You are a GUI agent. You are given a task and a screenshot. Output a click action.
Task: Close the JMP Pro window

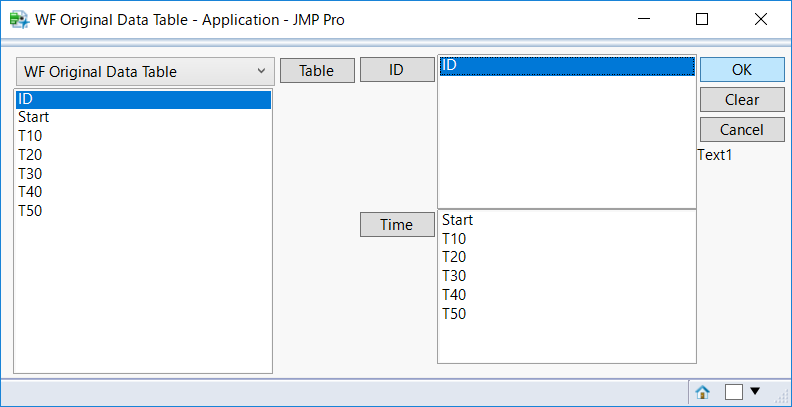click(x=761, y=19)
